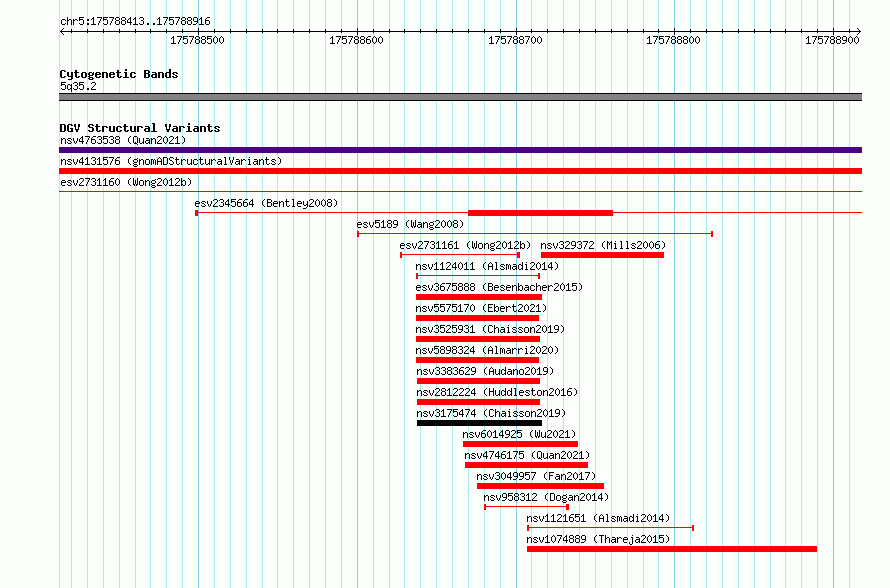Select the red nsv4131576 variant bar
Screen dimensions: 890x588
(460, 171)
